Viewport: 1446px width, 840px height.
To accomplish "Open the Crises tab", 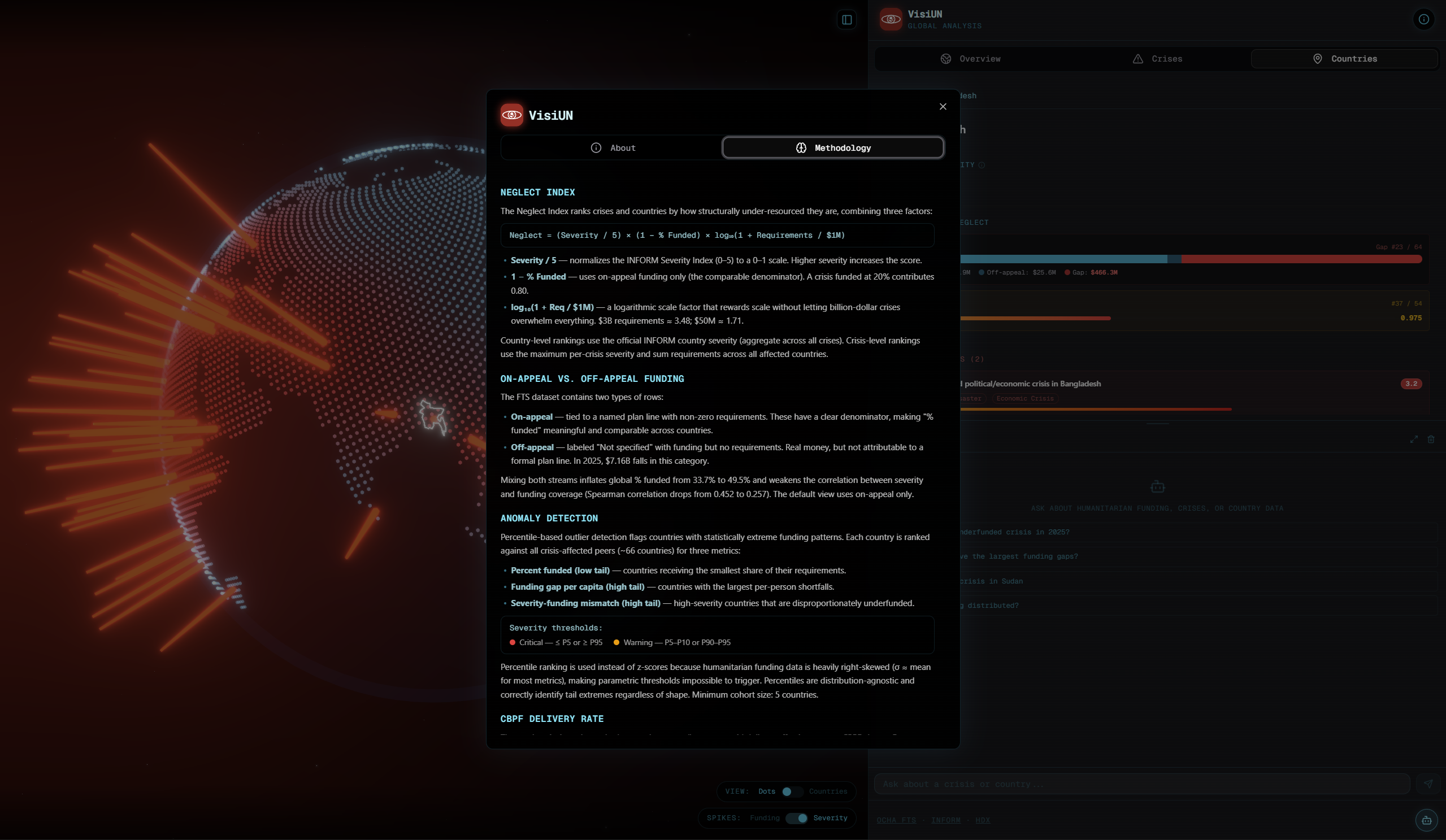I will 1157,59.
